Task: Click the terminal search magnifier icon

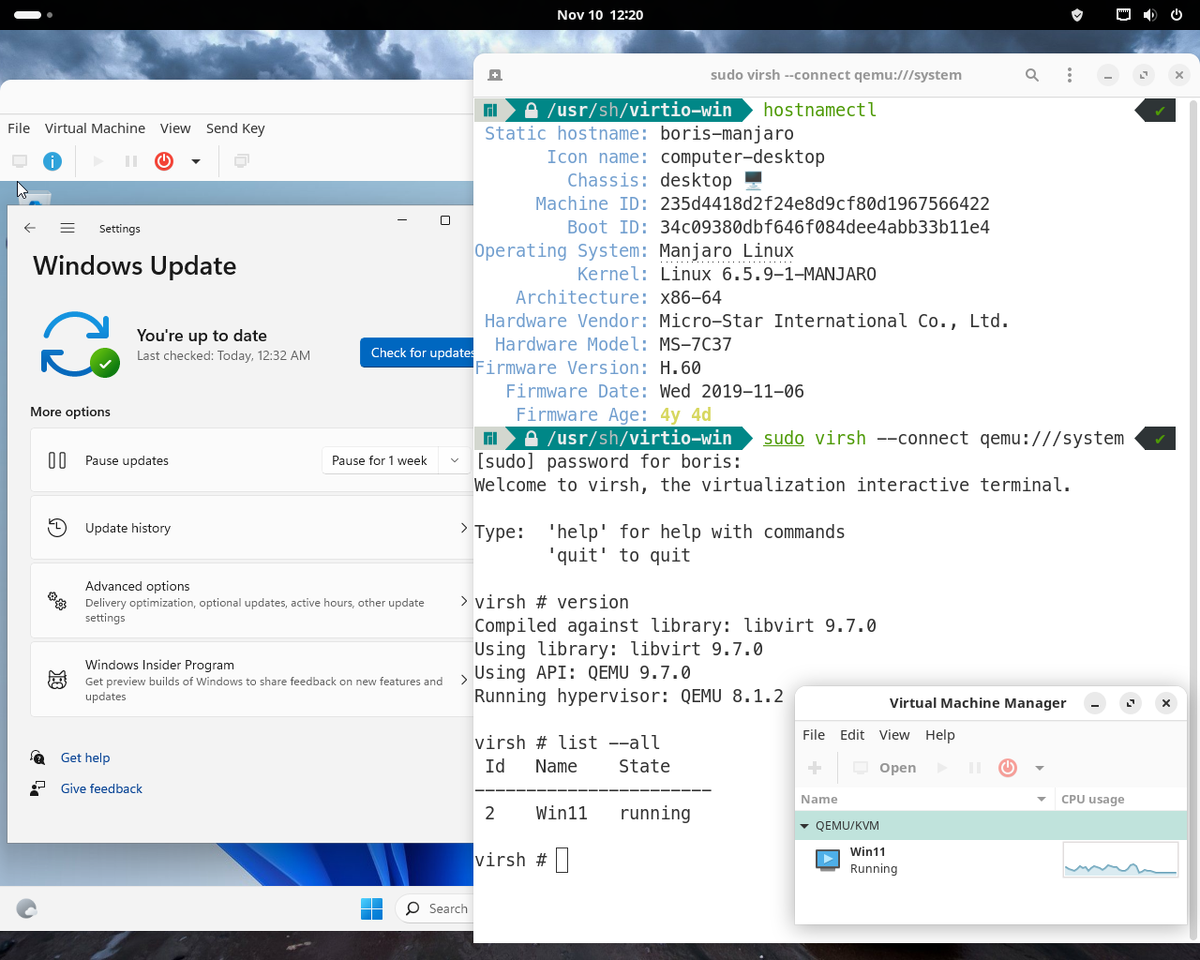Action: (1032, 75)
